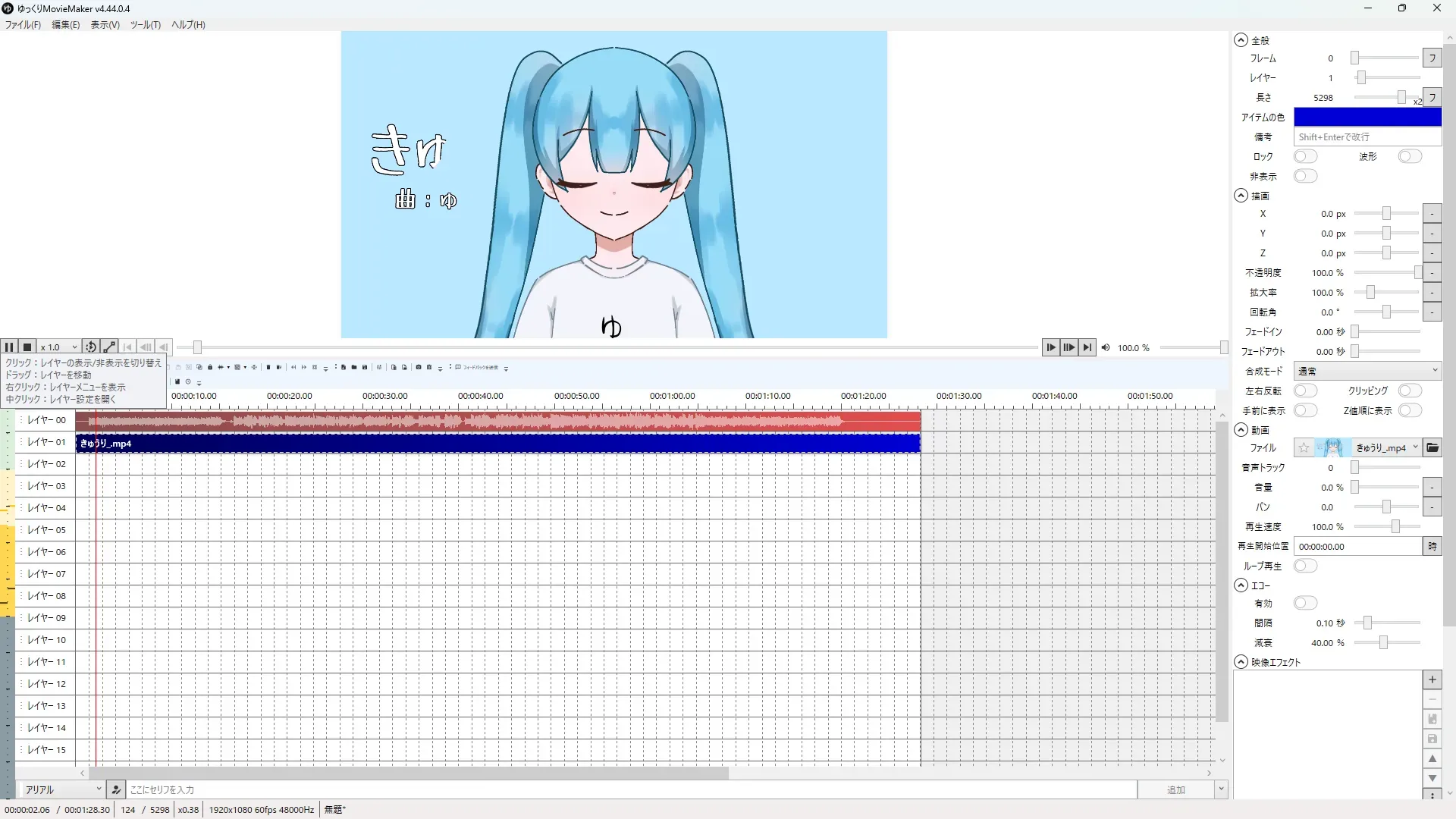Click the character edit icon next to アリアル

click(116, 789)
